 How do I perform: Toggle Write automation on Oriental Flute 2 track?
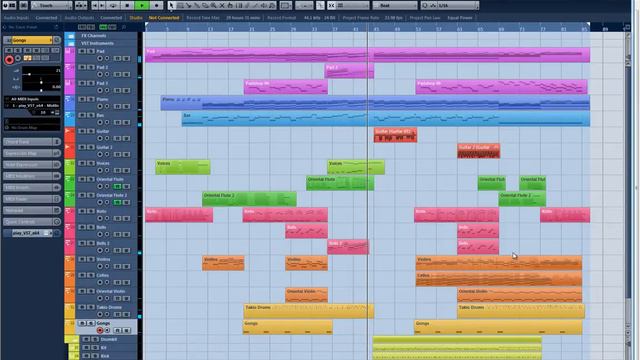click(x=127, y=202)
